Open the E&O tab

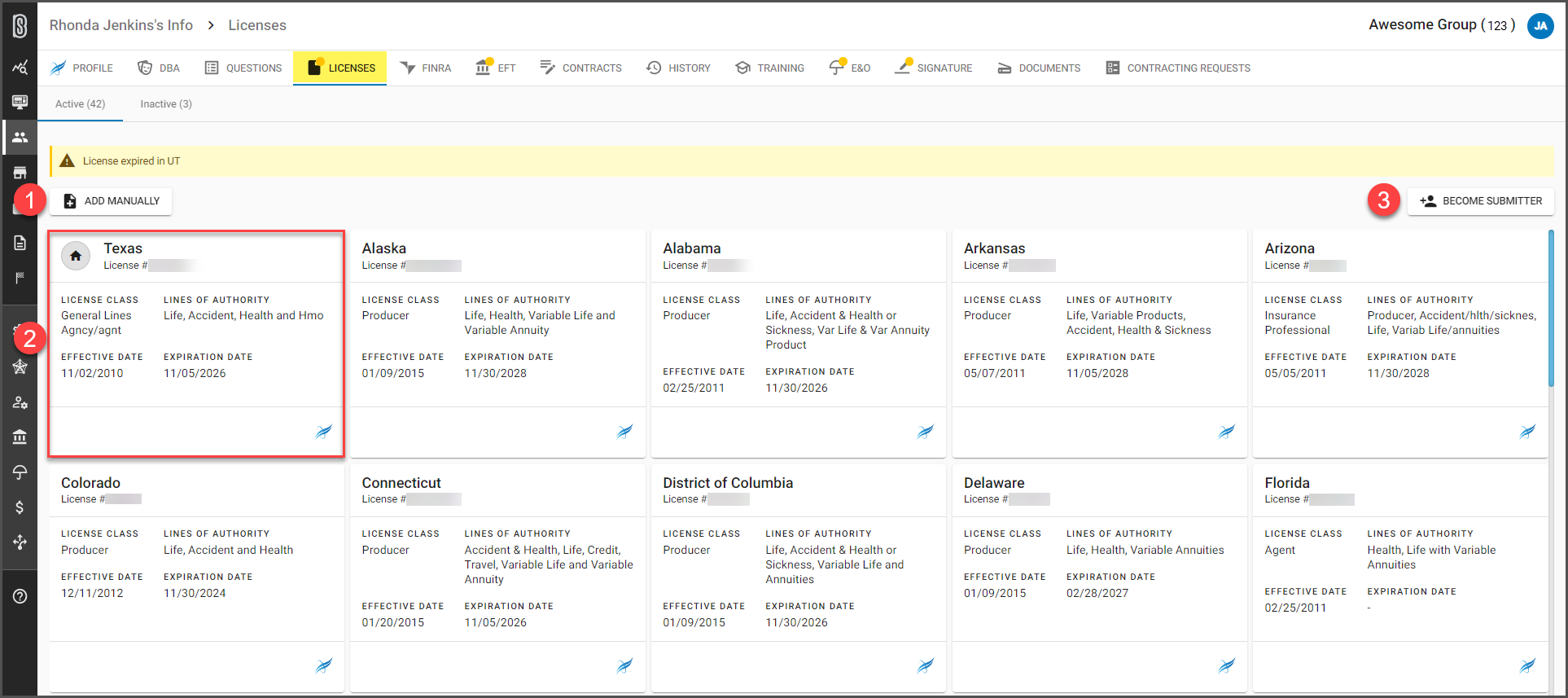coord(849,68)
